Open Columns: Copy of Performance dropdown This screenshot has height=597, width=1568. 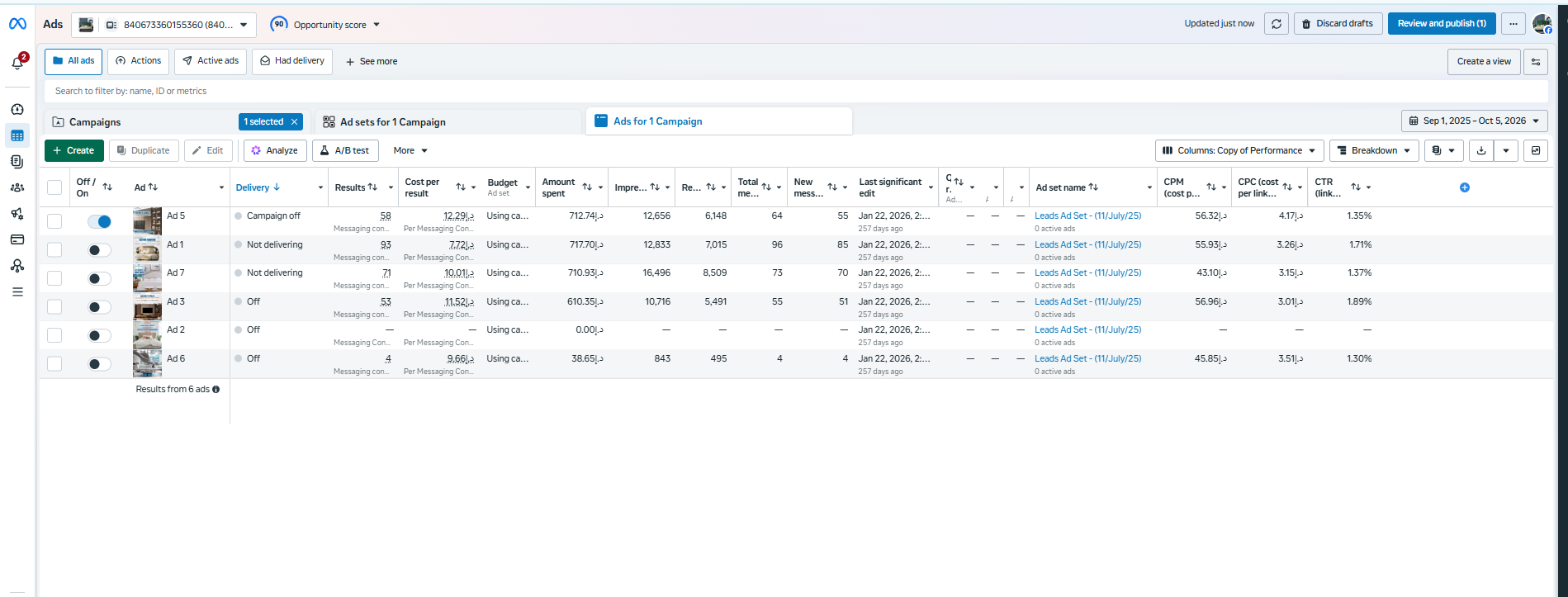click(1239, 150)
